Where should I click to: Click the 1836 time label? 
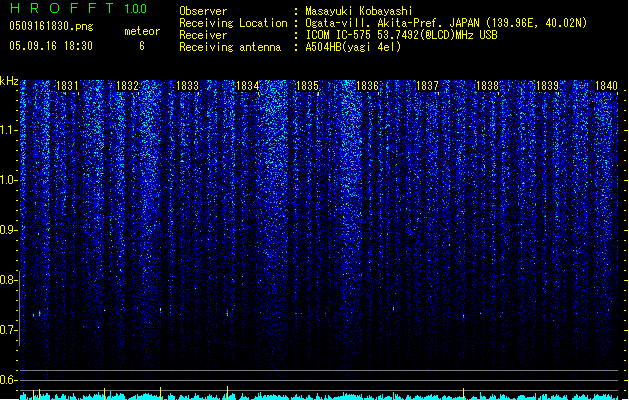point(367,86)
